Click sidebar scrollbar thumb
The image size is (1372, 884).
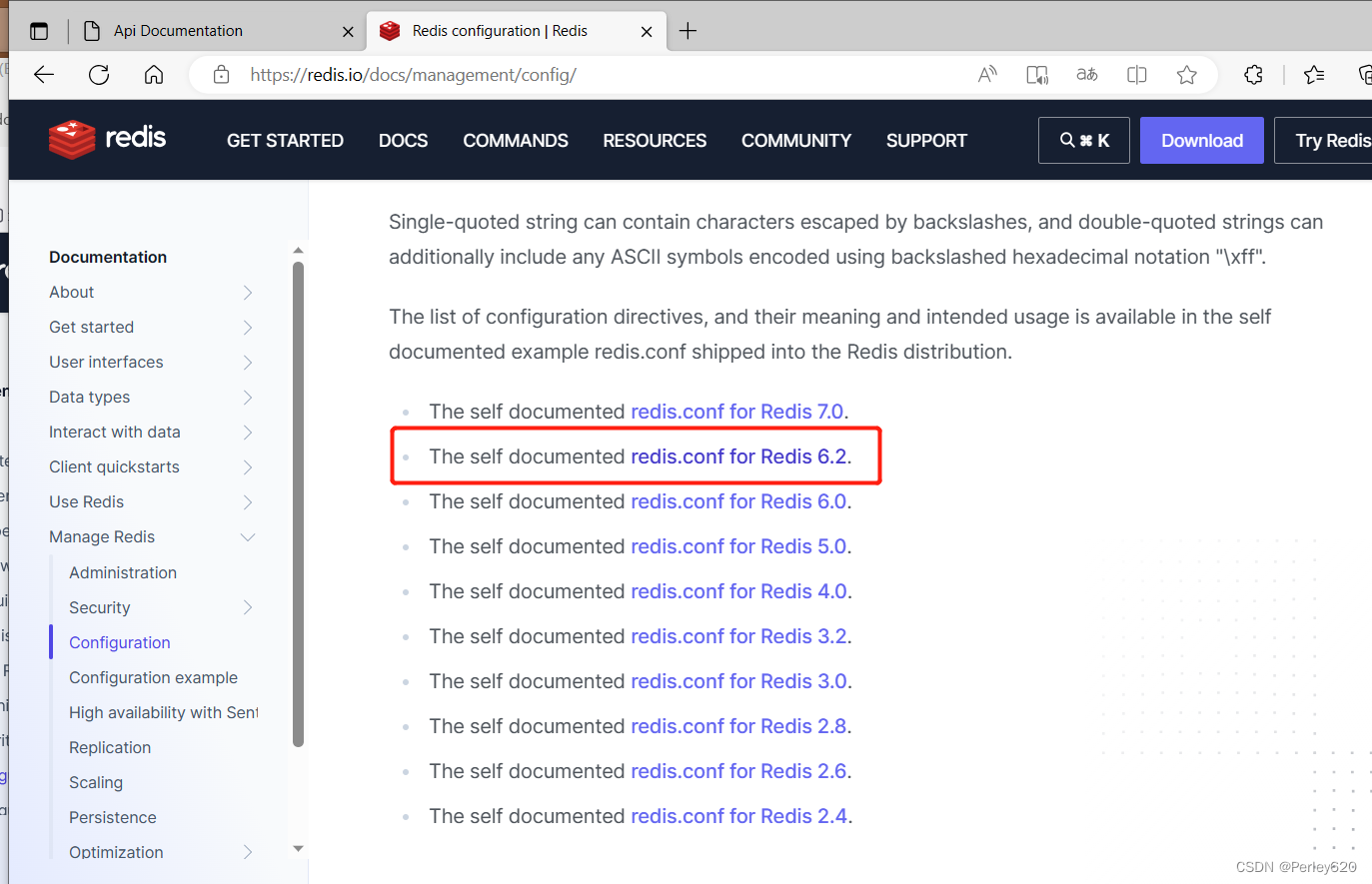point(298,504)
